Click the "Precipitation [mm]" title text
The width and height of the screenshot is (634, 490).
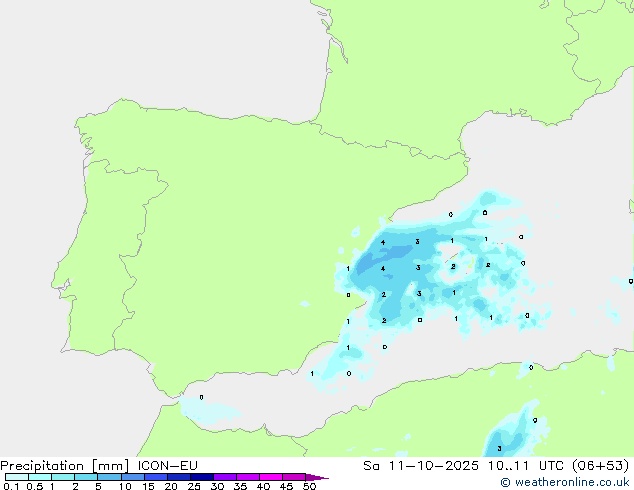65,466
